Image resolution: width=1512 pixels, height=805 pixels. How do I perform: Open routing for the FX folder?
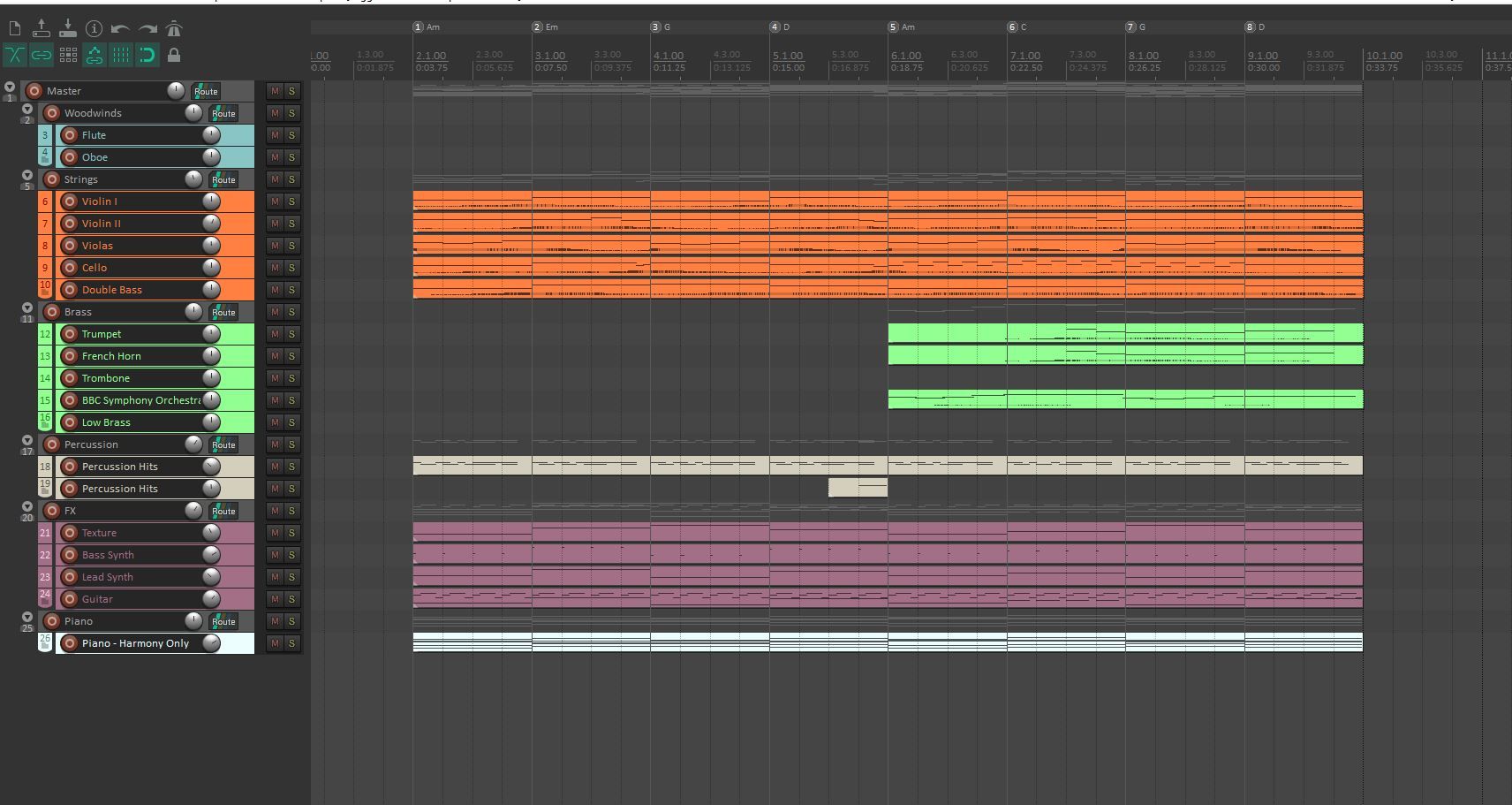coord(223,511)
